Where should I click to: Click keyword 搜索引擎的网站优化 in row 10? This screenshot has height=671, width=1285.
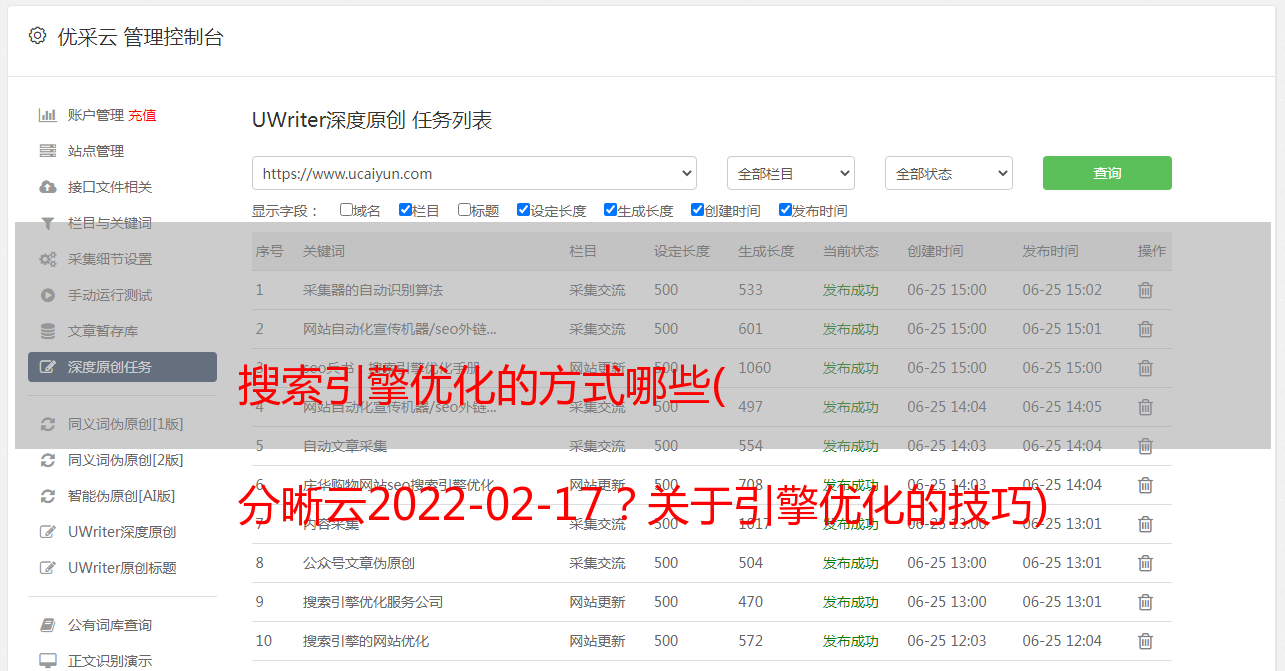point(366,641)
